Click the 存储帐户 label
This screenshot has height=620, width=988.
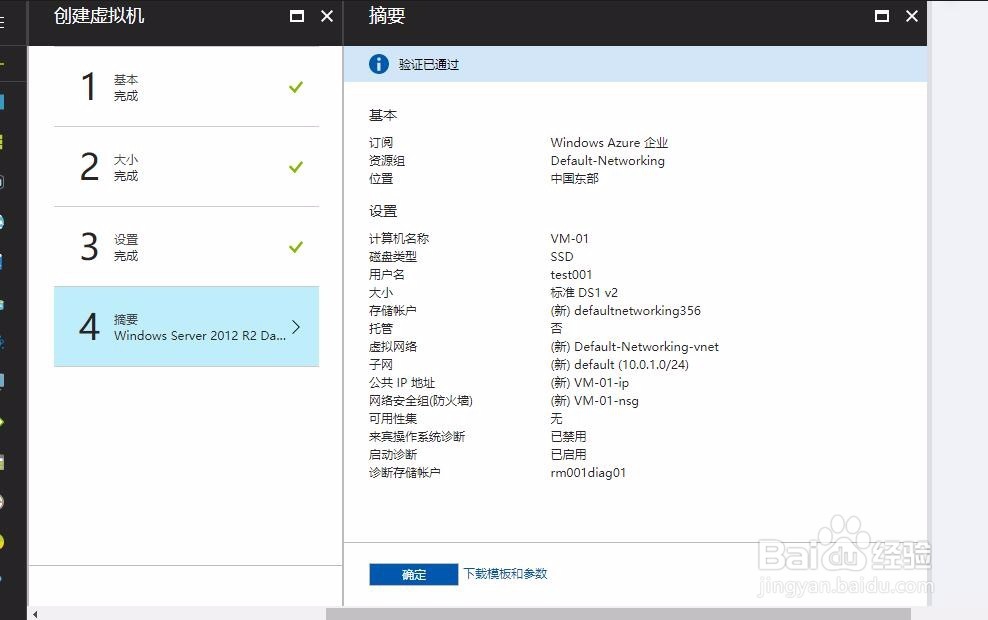[x=393, y=310]
